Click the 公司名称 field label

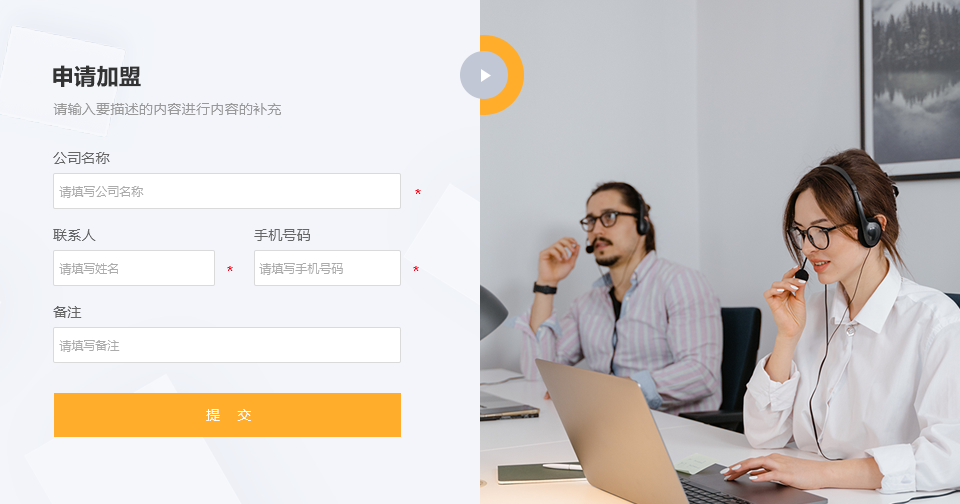click(x=81, y=158)
